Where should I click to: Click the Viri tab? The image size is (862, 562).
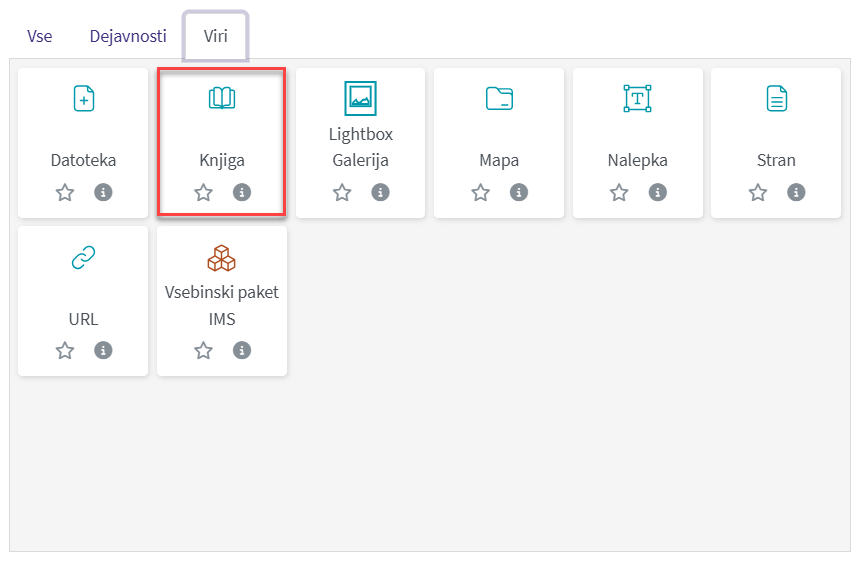[x=216, y=37]
